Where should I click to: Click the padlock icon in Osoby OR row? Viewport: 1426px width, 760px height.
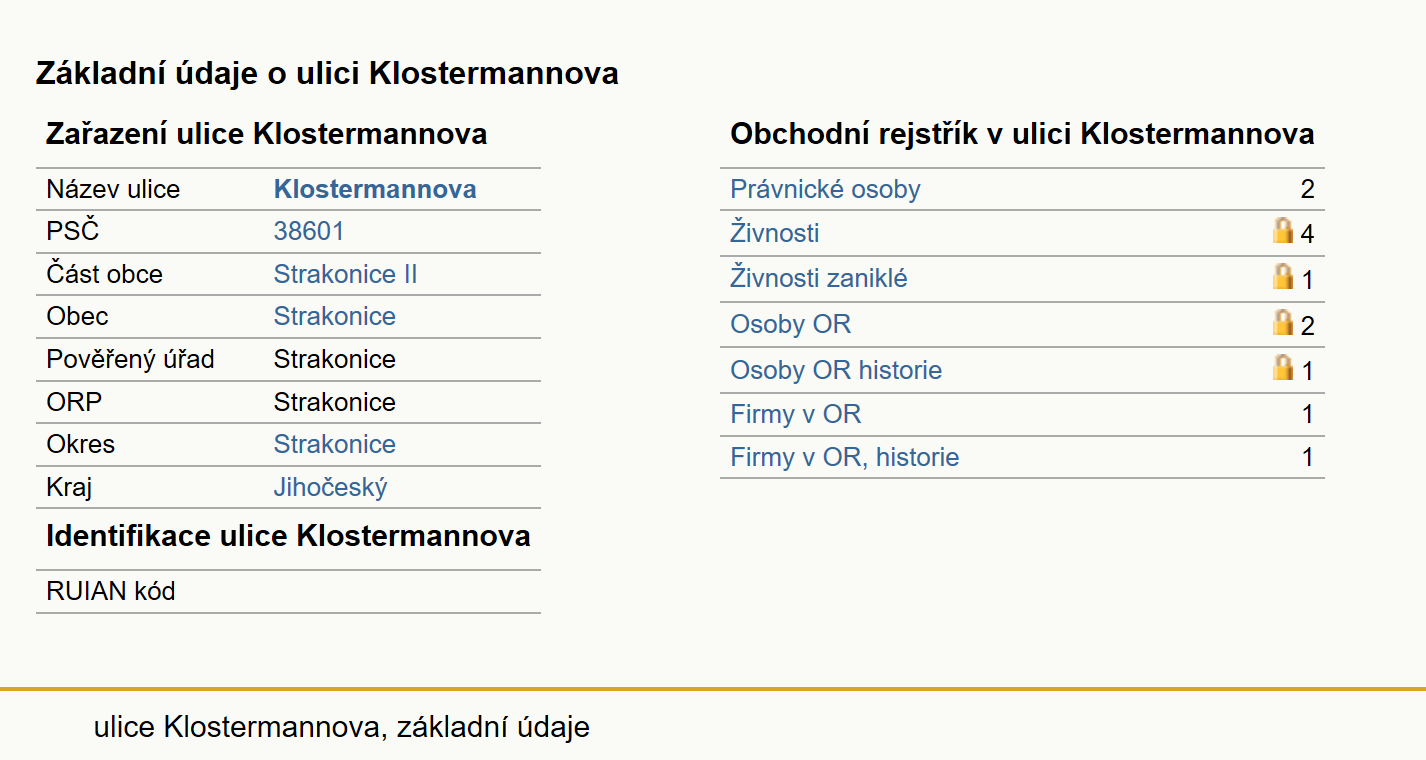tap(1283, 322)
